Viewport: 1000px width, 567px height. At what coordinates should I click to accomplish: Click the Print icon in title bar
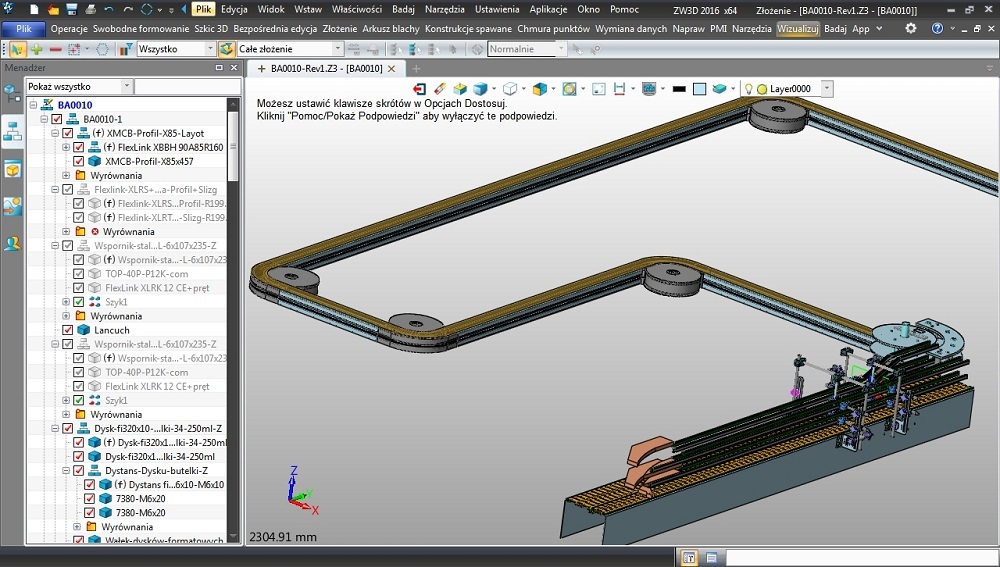pyautogui.click(x=90, y=9)
